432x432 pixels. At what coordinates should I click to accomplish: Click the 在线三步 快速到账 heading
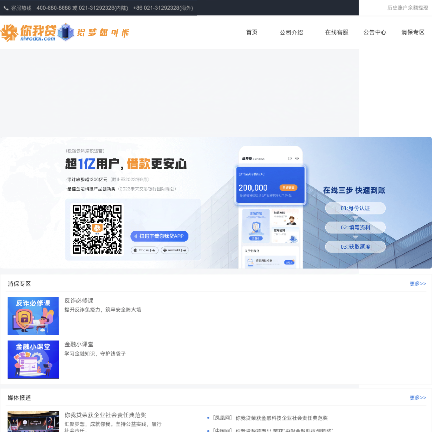point(354,190)
